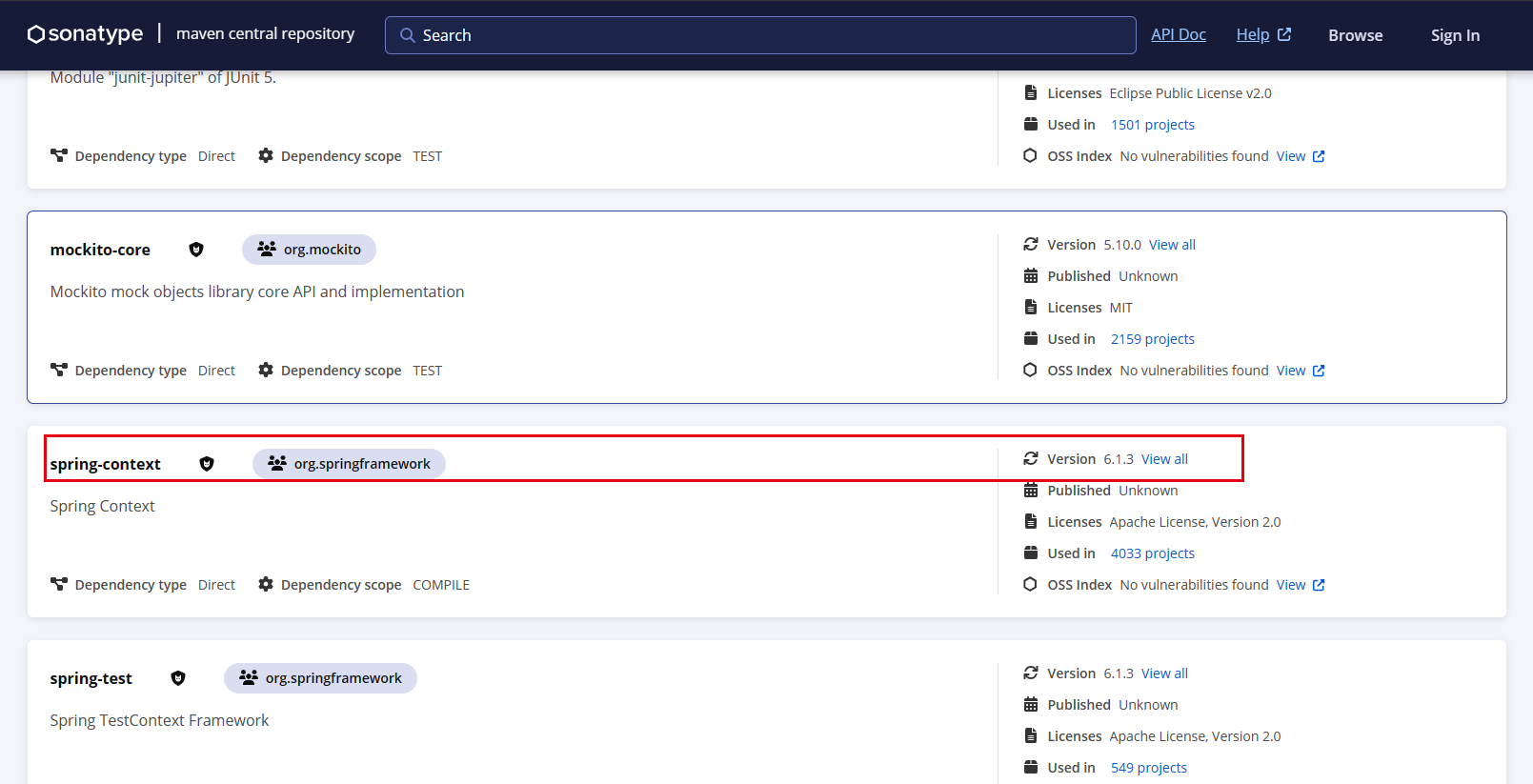Viewport: 1533px width, 784px height.
Task: Click the shield icon next to mockito-core
Action: pos(196,250)
